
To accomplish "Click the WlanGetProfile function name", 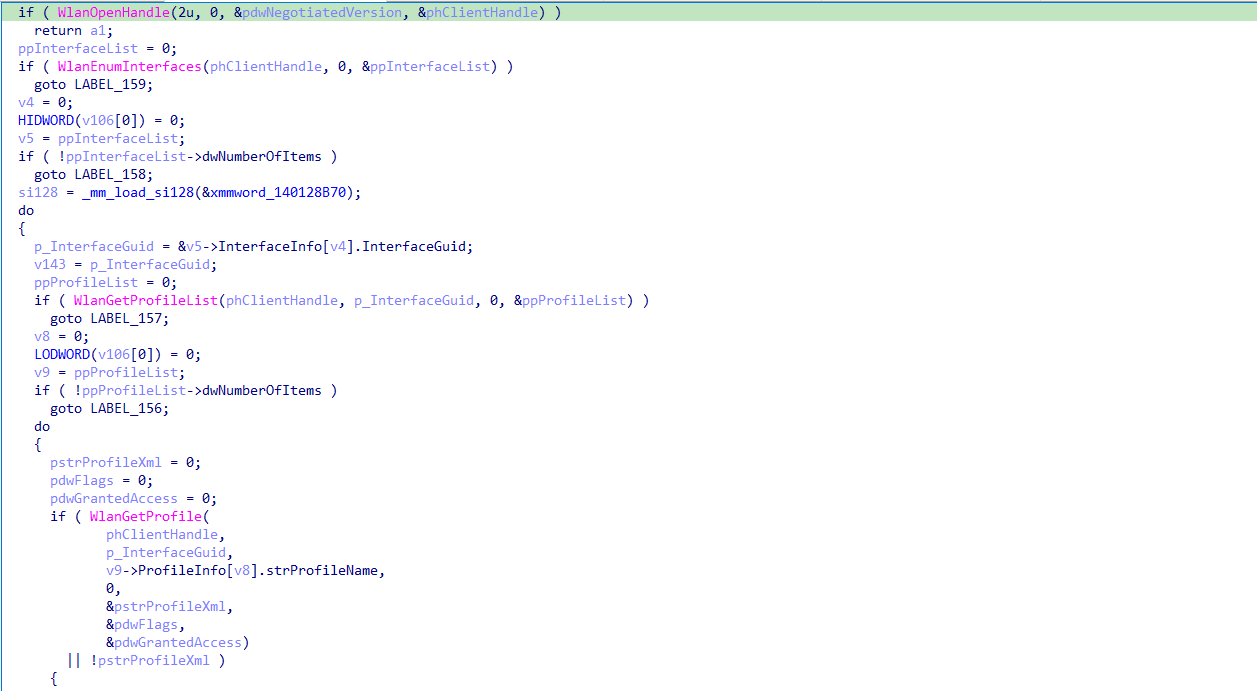I will pyautogui.click(x=145, y=516).
